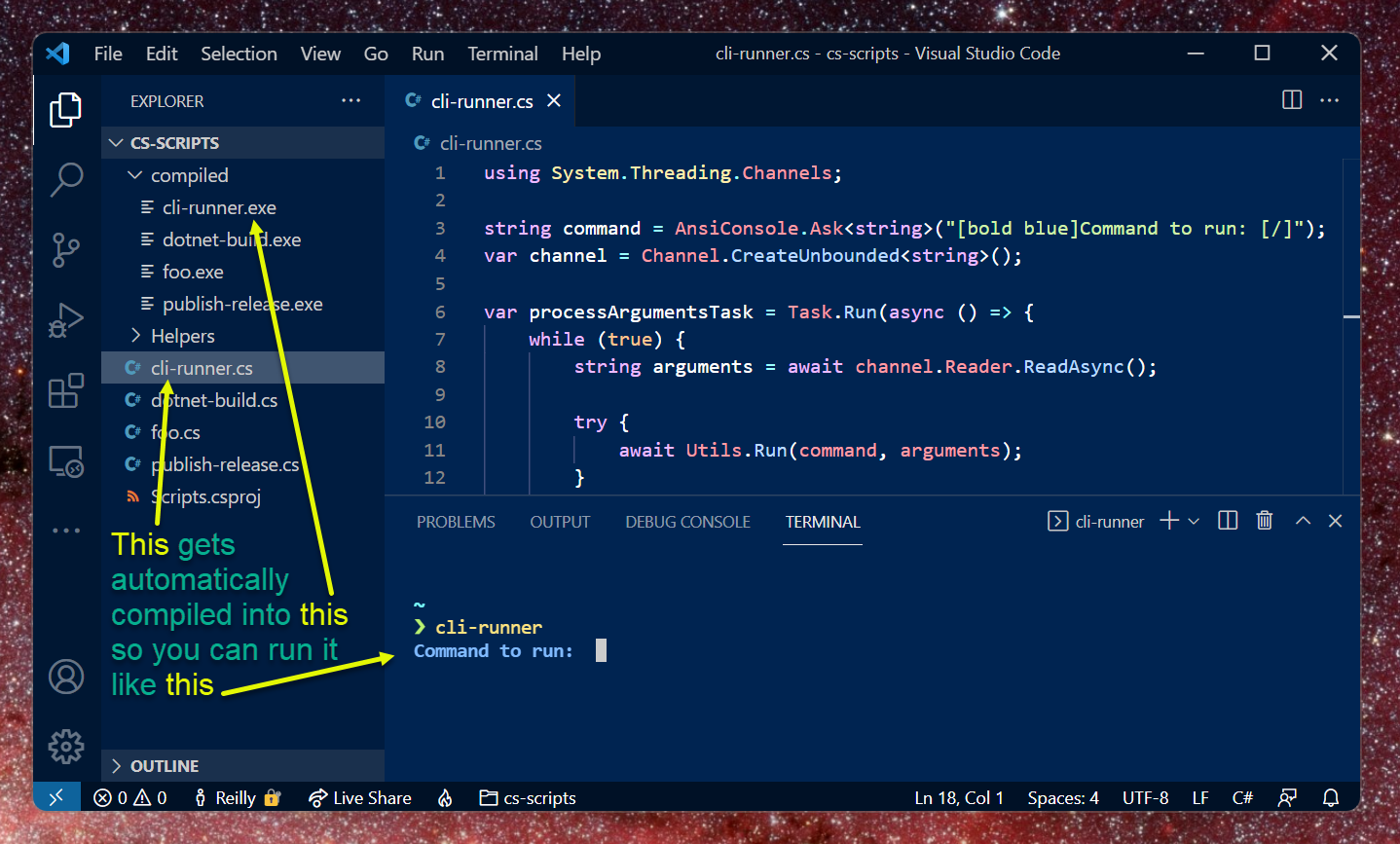
Task: Click the notifications bell in status bar
Action: (x=1331, y=798)
